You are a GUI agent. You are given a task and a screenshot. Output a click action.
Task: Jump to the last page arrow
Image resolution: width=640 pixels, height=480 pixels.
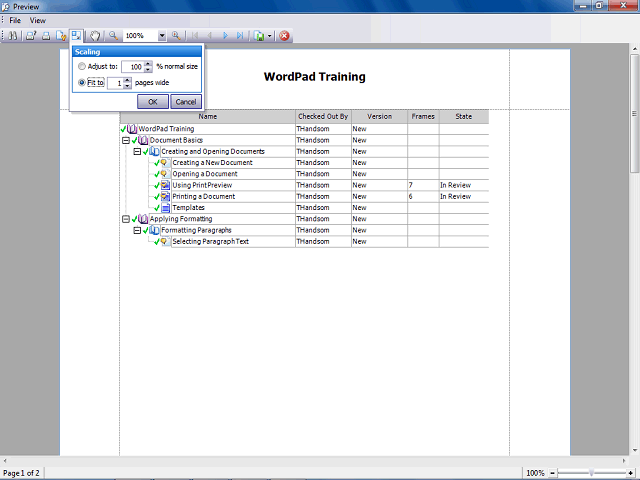pyautogui.click(x=240, y=36)
